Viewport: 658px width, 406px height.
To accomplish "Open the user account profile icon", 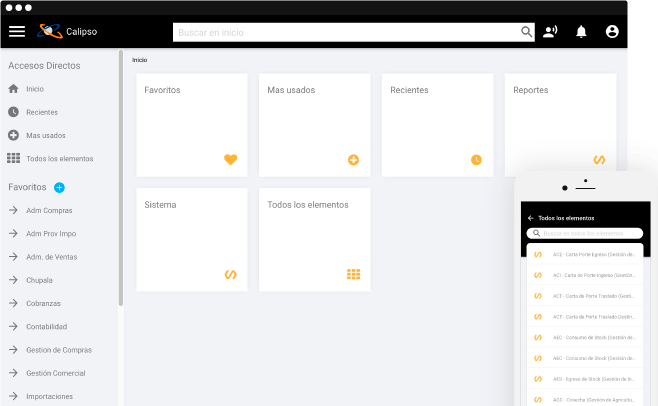I will (x=612, y=31).
